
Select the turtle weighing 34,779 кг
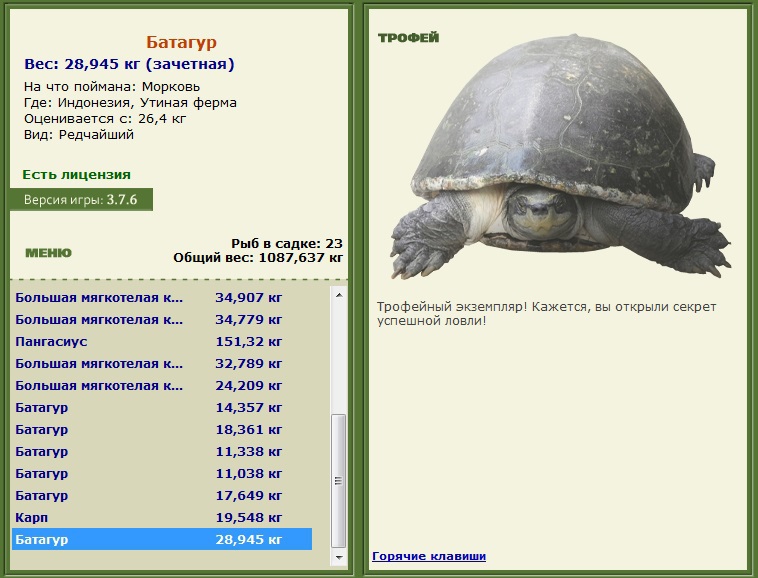(162, 319)
